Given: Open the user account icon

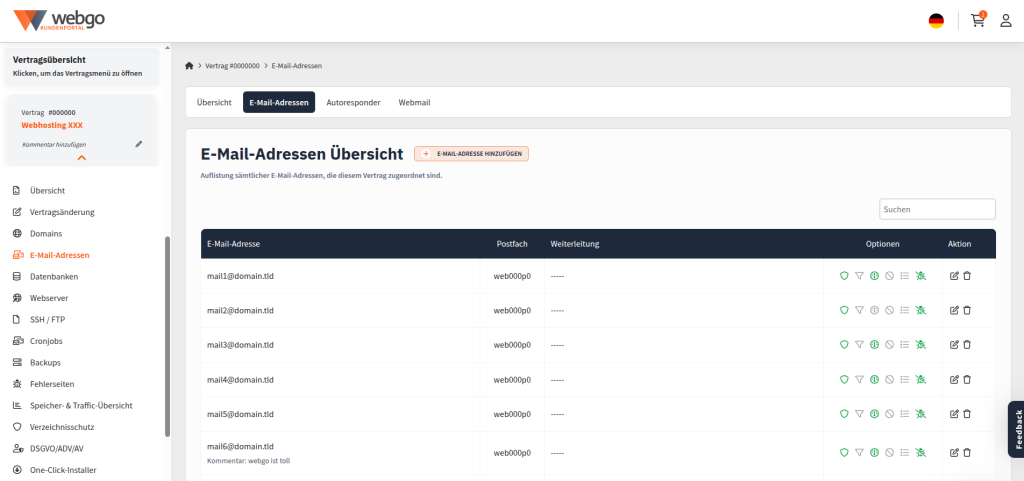Looking at the screenshot, I should click(x=1006, y=20).
